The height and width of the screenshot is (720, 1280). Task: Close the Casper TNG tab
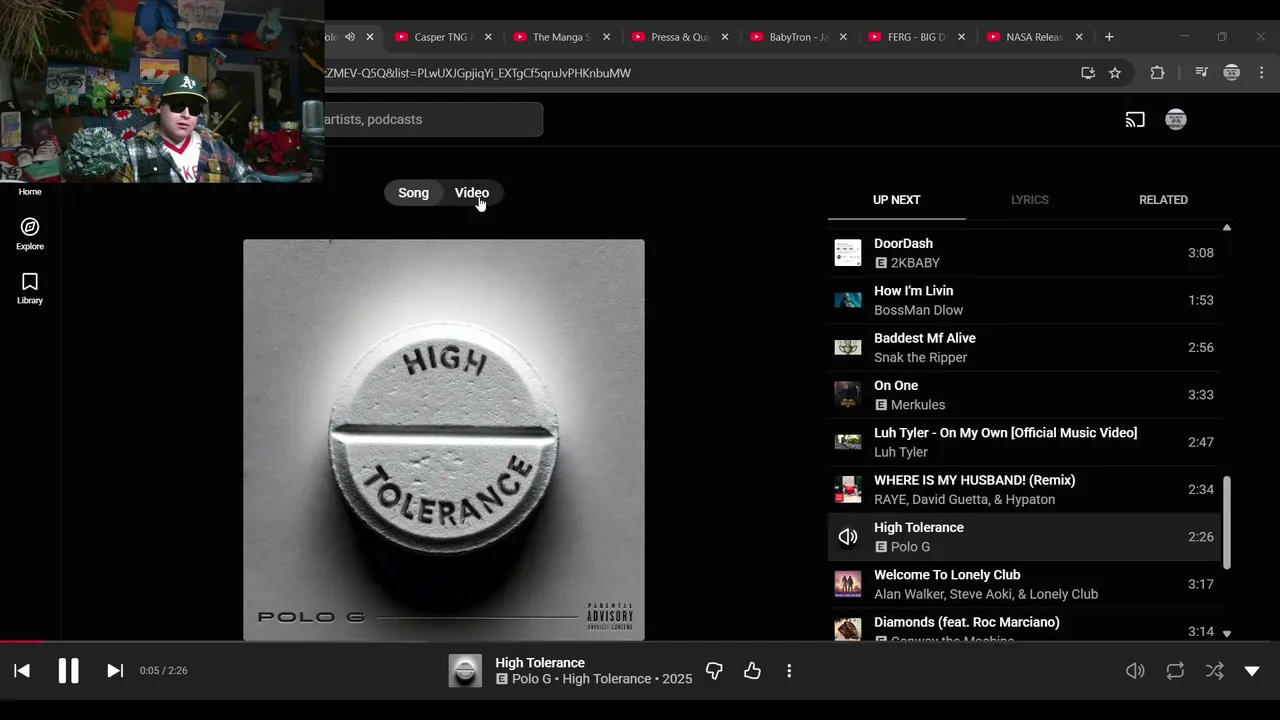(488, 37)
